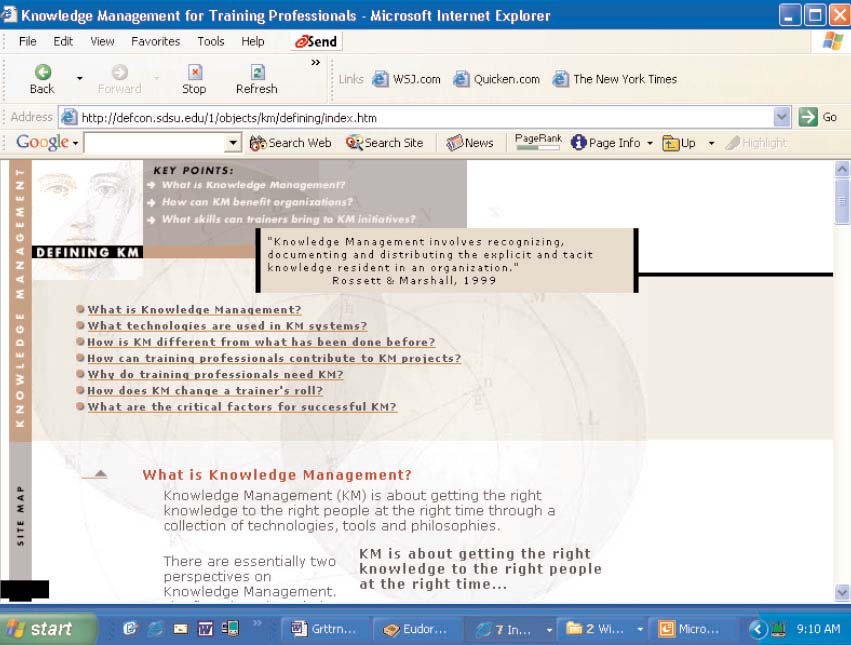
Task: Open the WSJ.com links shortcut
Action: (406, 79)
